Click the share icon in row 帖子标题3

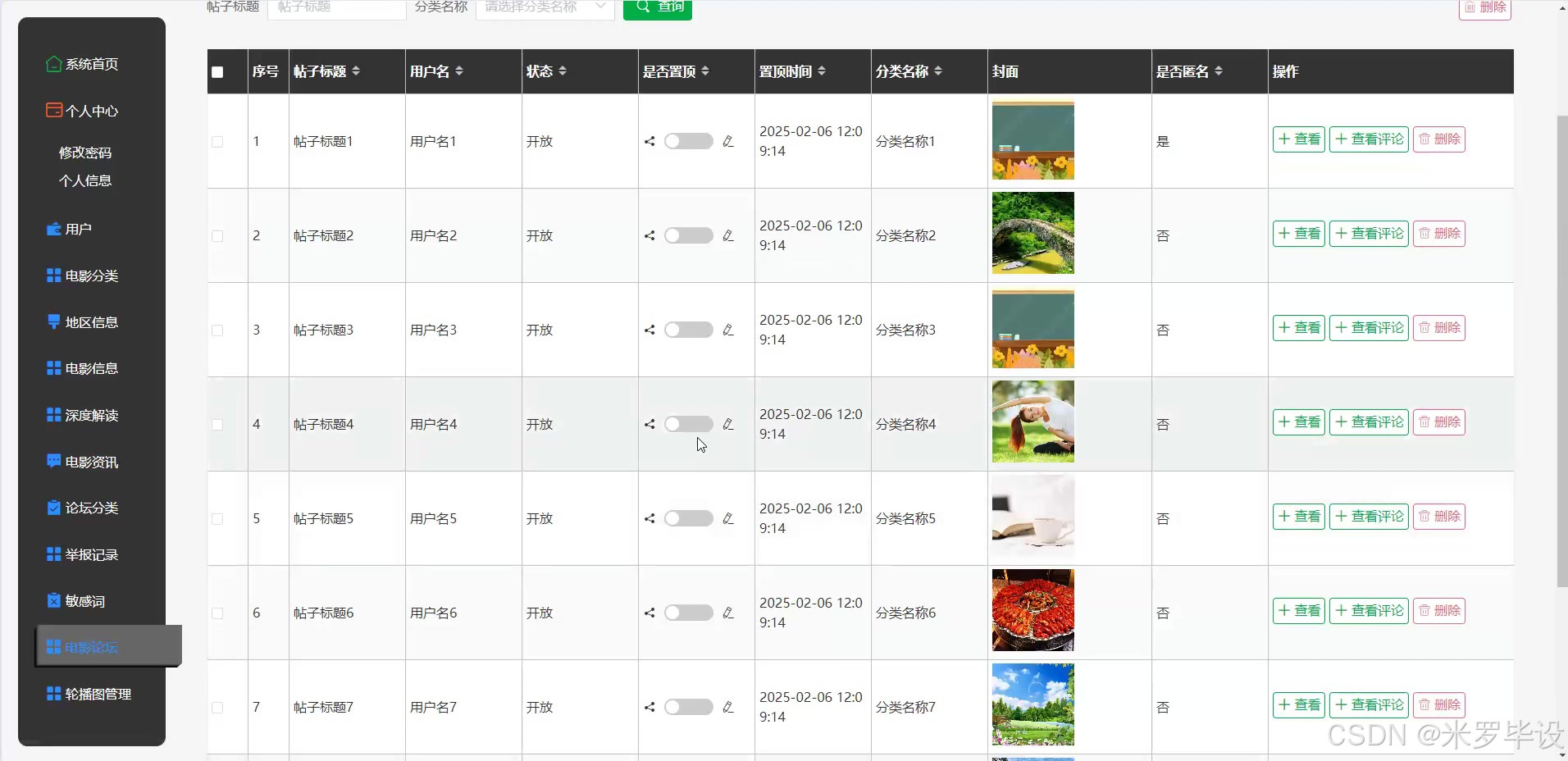(650, 330)
